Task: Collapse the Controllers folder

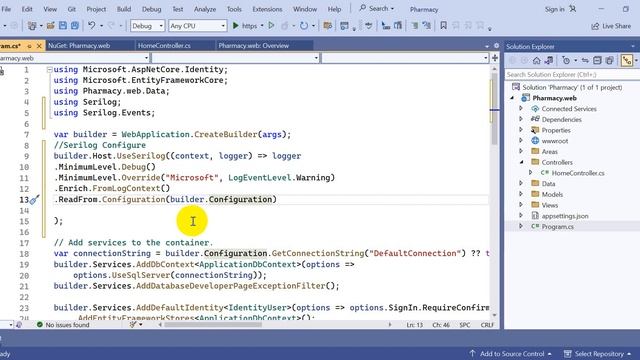Action: 521,162
